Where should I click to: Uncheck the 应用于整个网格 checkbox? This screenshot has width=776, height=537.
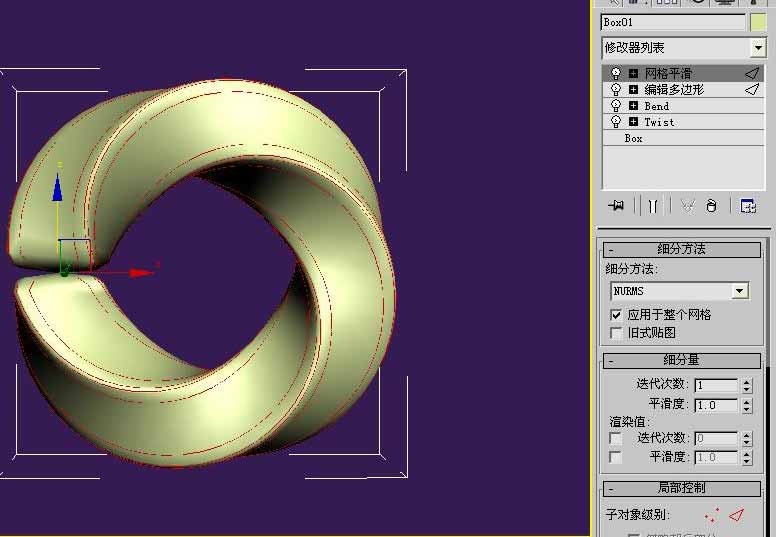point(616,315)
